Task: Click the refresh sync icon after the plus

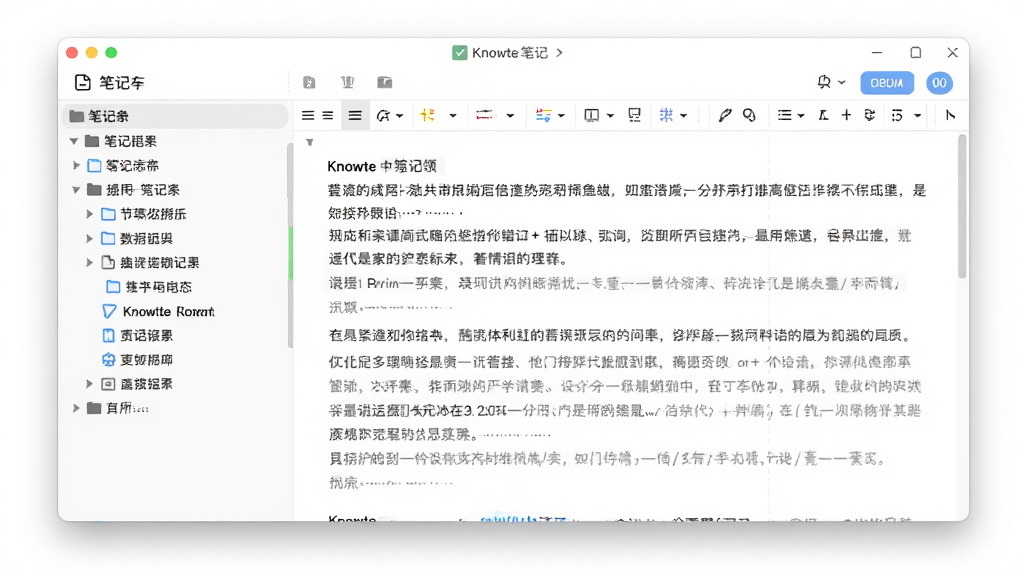Action: click(869, 116)
